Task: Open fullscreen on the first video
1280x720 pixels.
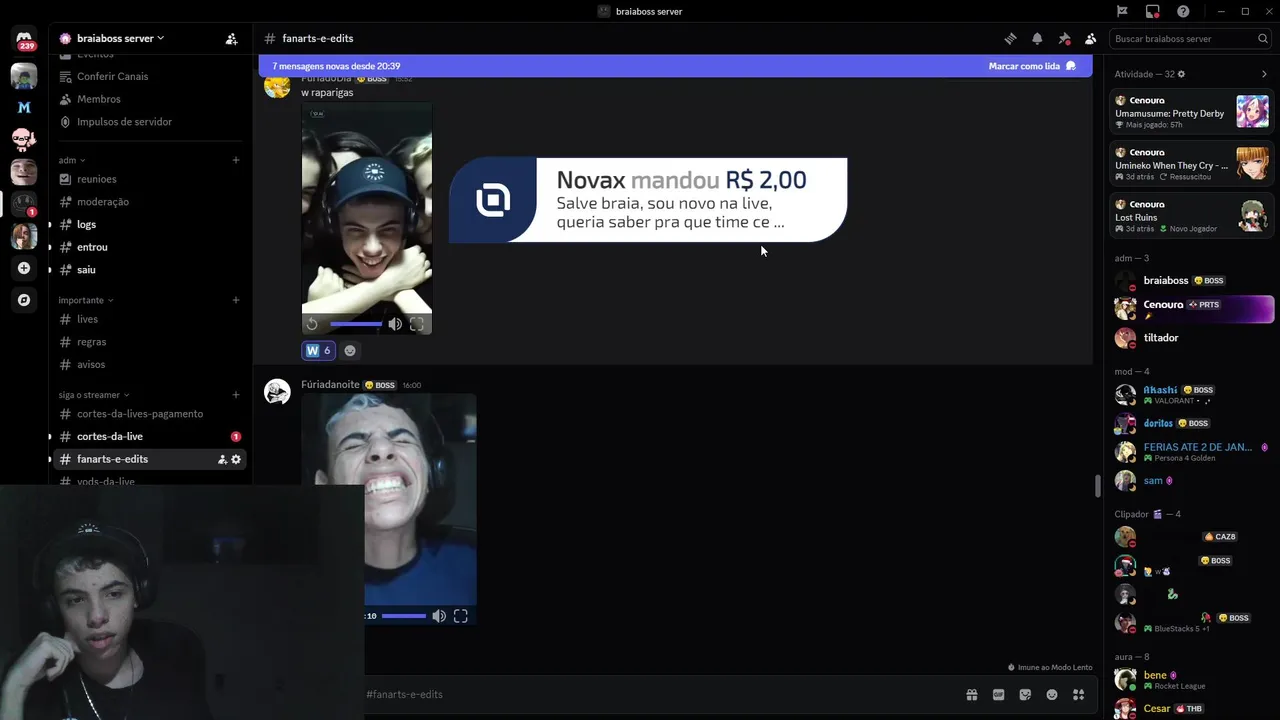Action: (x=417, y=324)
